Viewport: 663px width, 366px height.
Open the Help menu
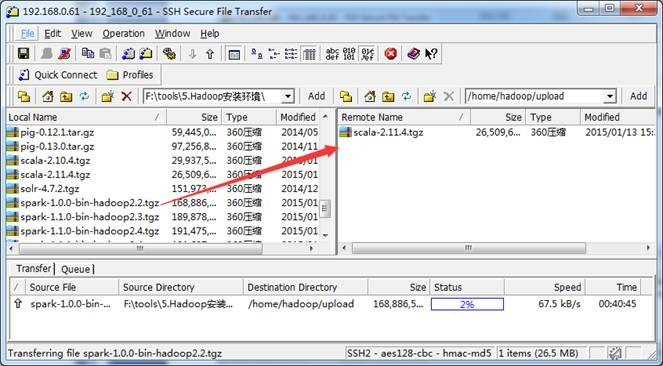[x=210, y=33]
